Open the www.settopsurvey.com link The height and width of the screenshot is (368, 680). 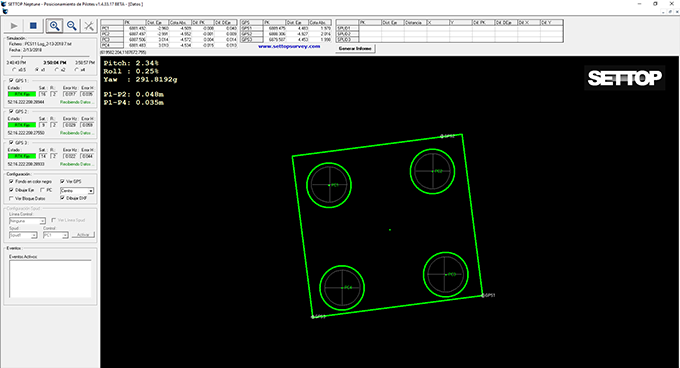289,46
